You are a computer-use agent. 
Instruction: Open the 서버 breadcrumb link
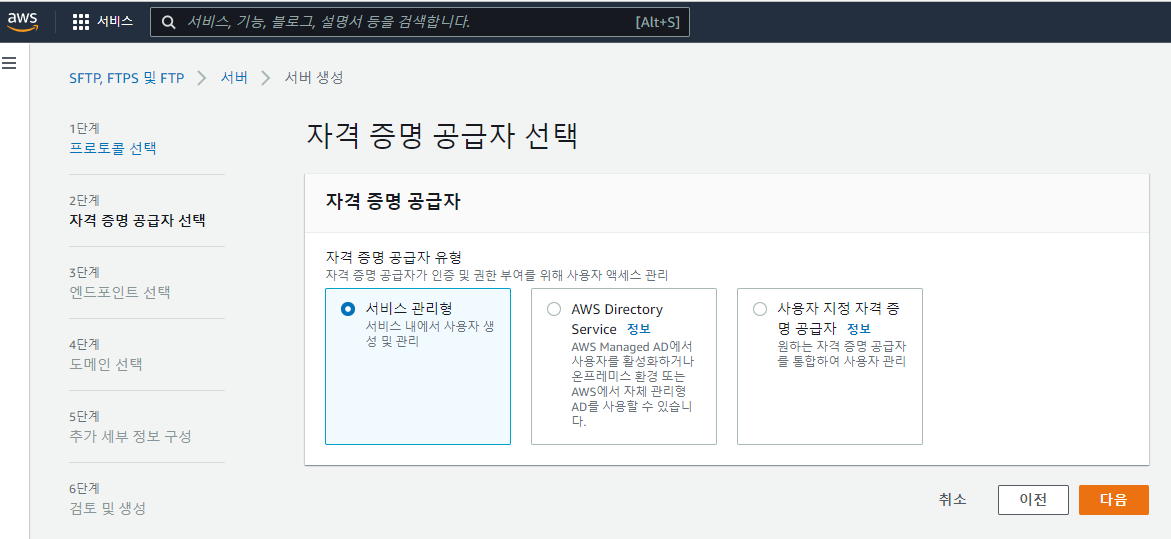point(234,77)
